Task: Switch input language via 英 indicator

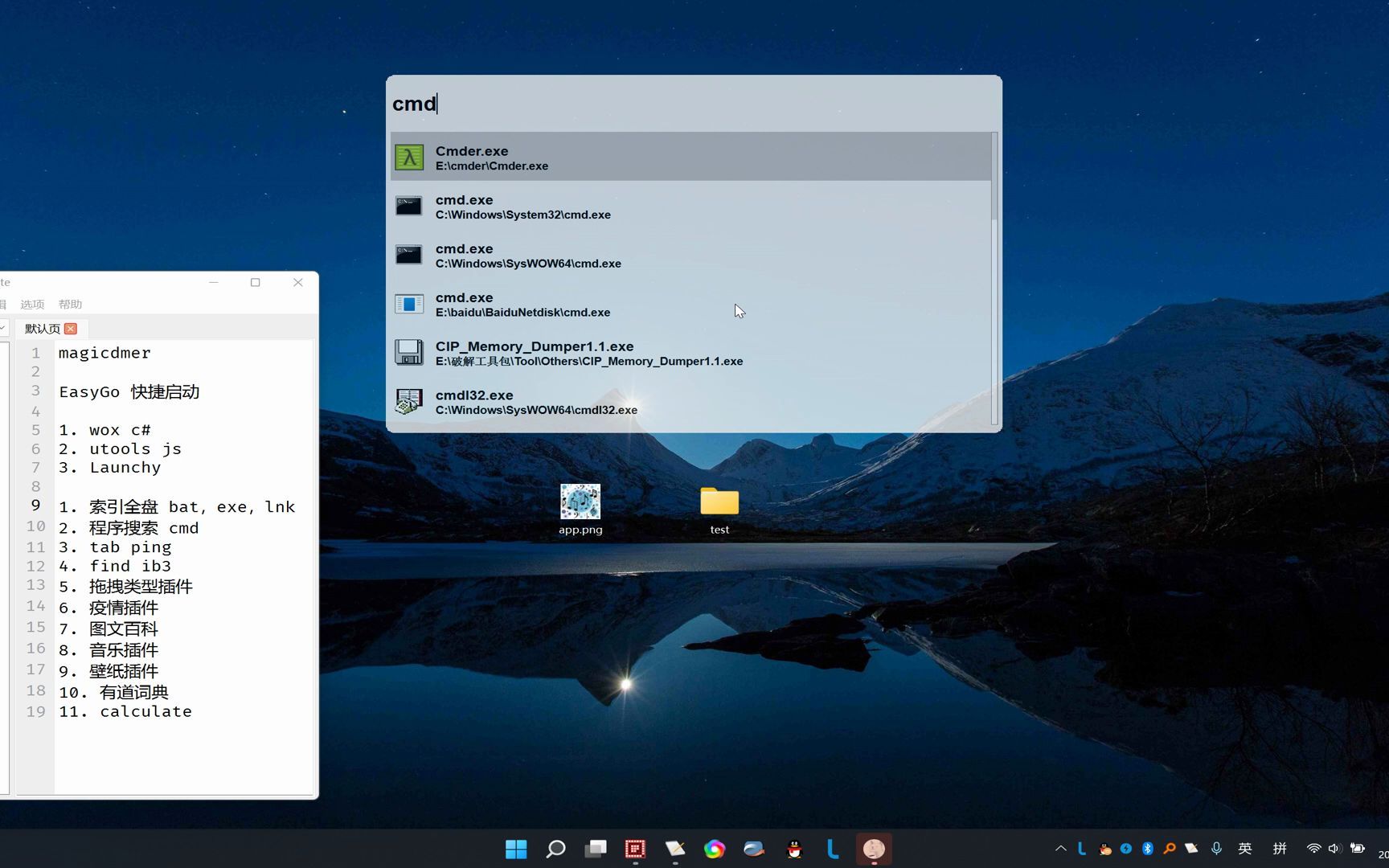Action: click(x=1245, y=849)
